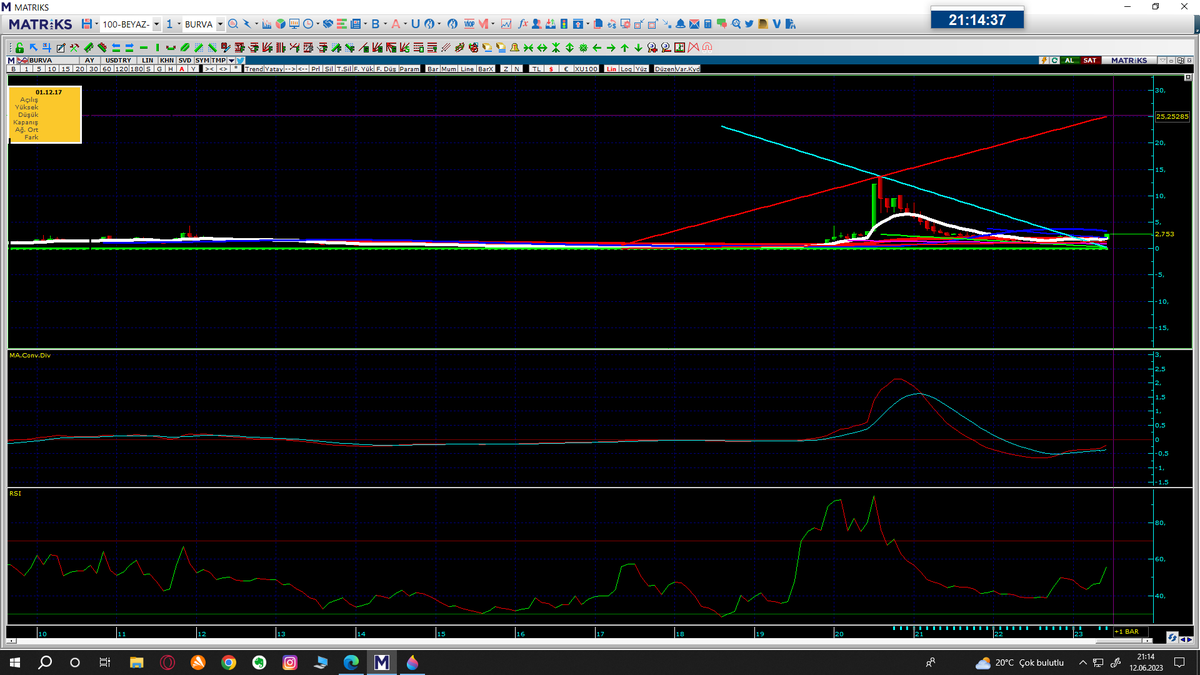Open Opera browser from taskbar
This screenshot has height=675, width=1200.
click(167, 662)
